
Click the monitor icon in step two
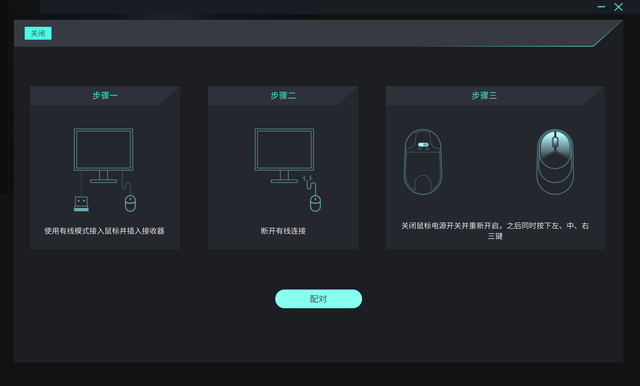pyautogui.click(x=284, y=155)
